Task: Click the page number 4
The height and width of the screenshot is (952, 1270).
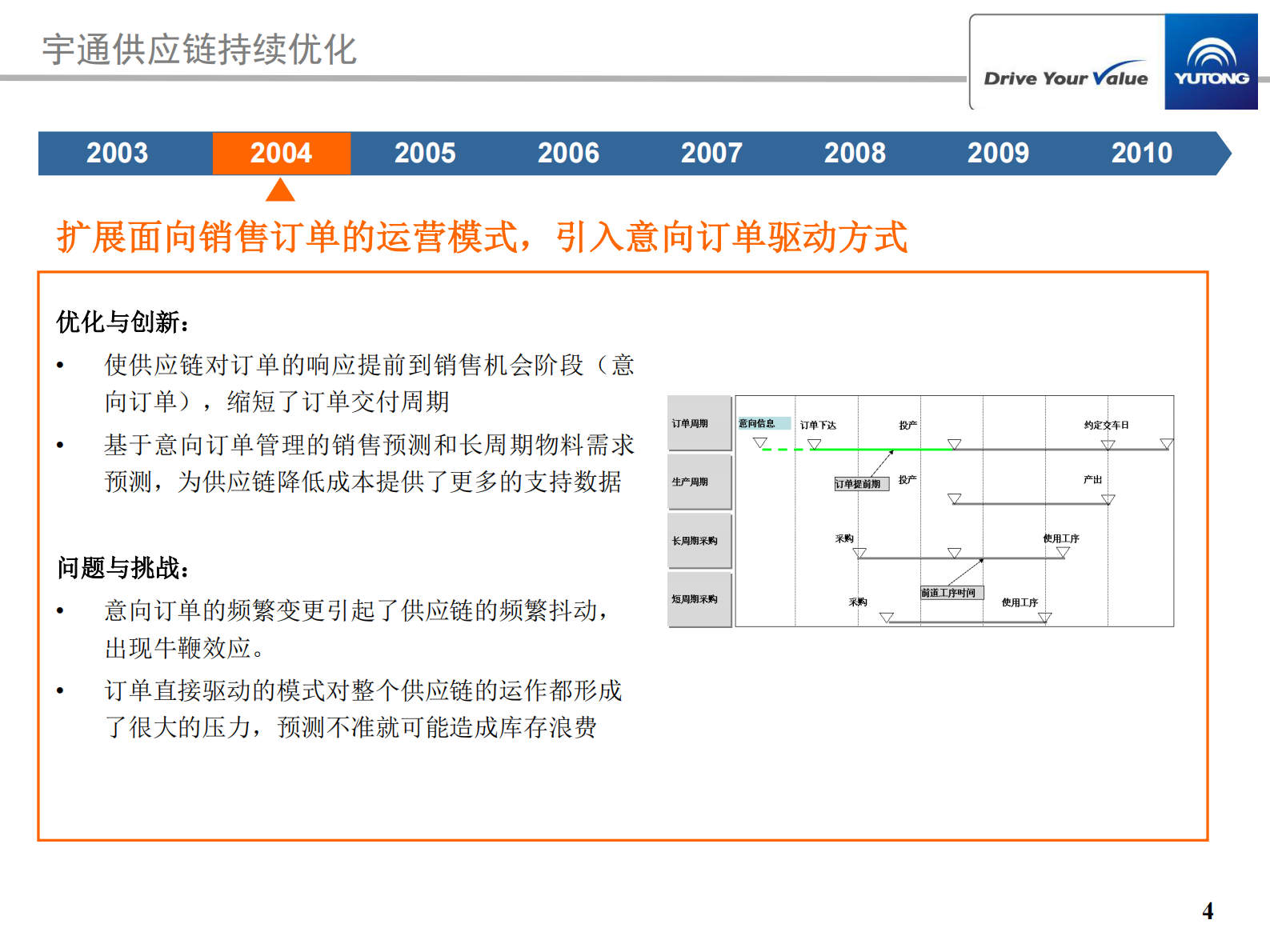Action: coord(1208,911)
